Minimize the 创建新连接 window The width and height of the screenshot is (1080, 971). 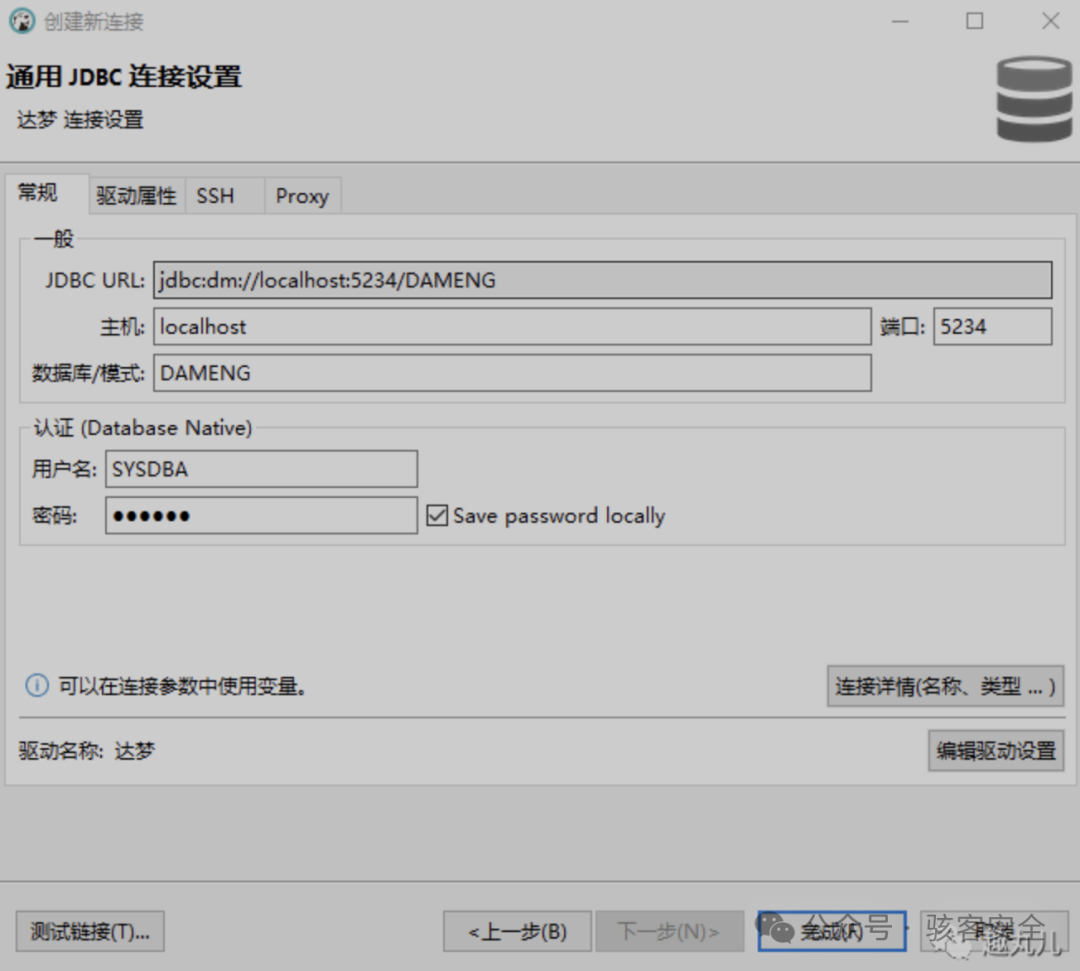pos(900,21)
